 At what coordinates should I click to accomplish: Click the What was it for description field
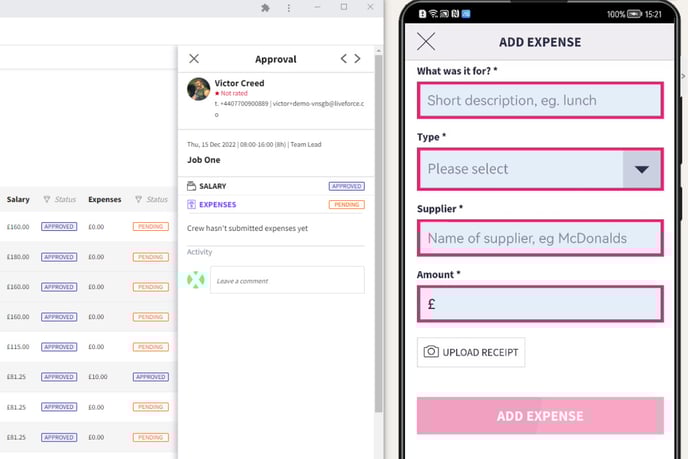[540, 100]
